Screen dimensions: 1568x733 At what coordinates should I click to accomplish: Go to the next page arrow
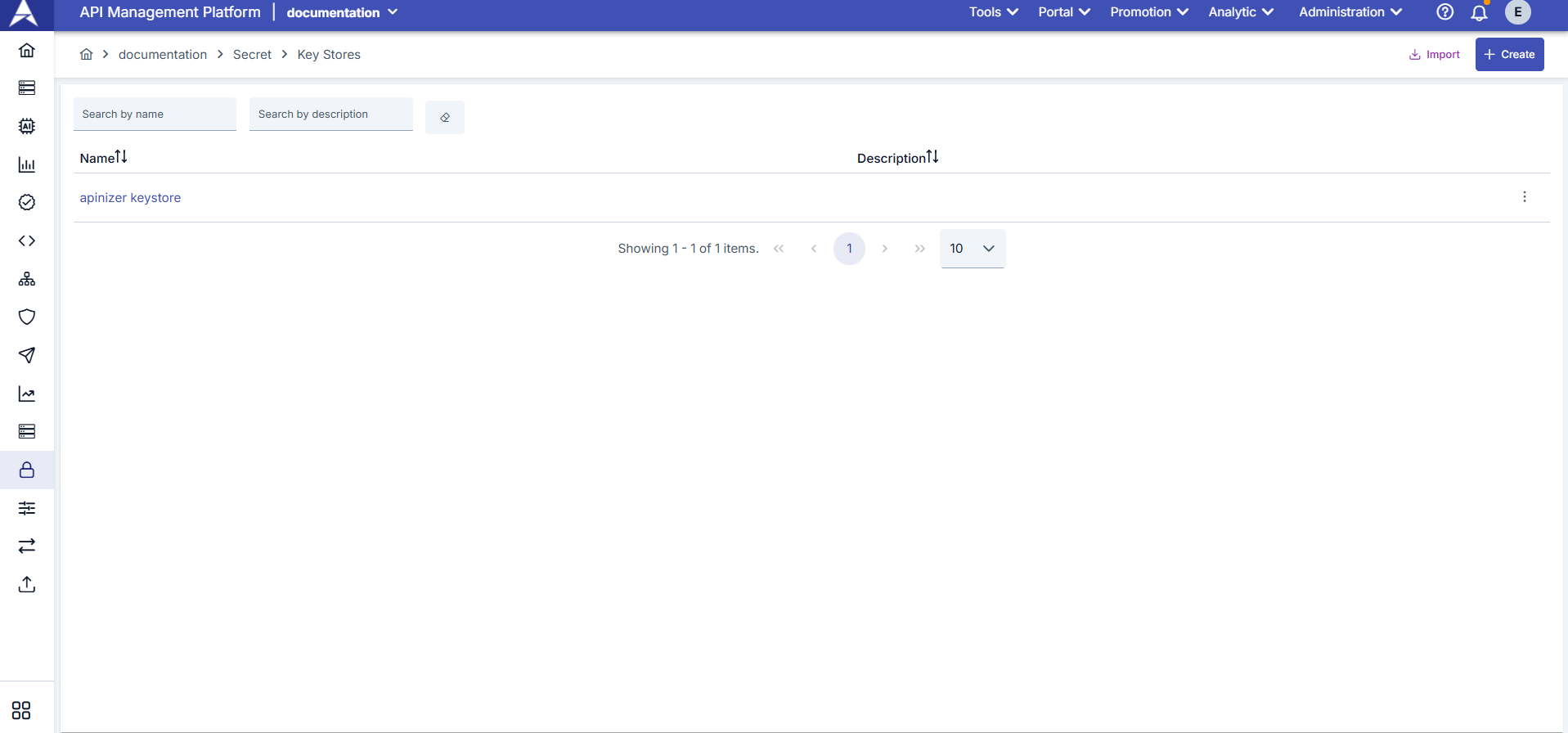tap(885, 249)
